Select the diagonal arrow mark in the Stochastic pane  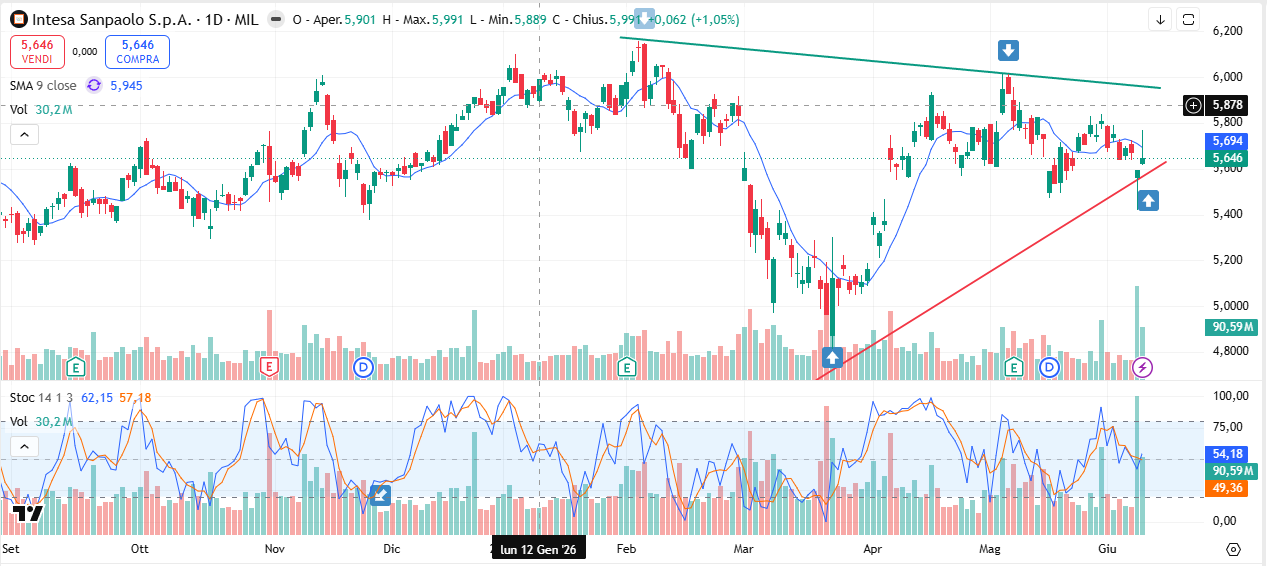coord(380,494)
